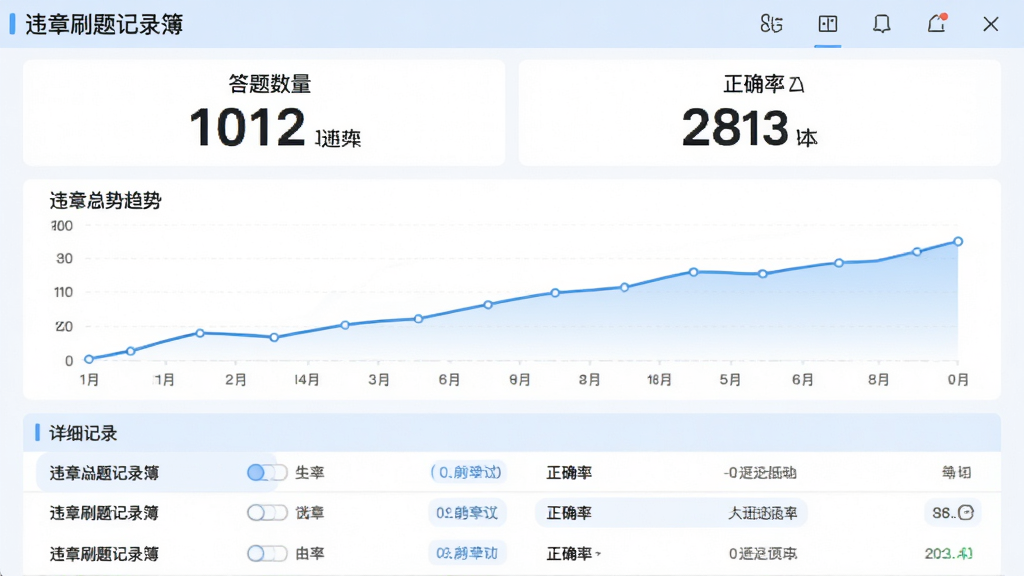Click the blue tag in first record row
The image size is (1024, 576).
(x=467, y=472)
